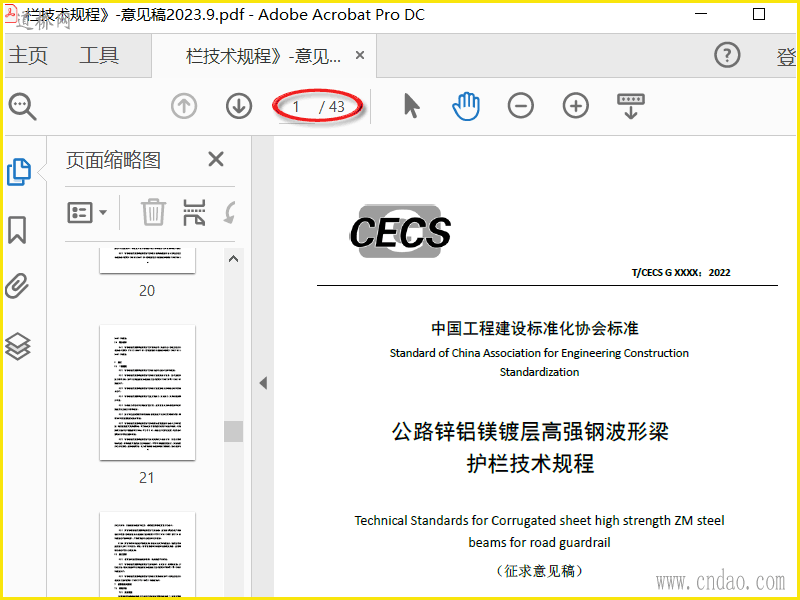800x600 pixels.
Task: Click the （征求意见稿） text
Action: [x=539, y=570]
